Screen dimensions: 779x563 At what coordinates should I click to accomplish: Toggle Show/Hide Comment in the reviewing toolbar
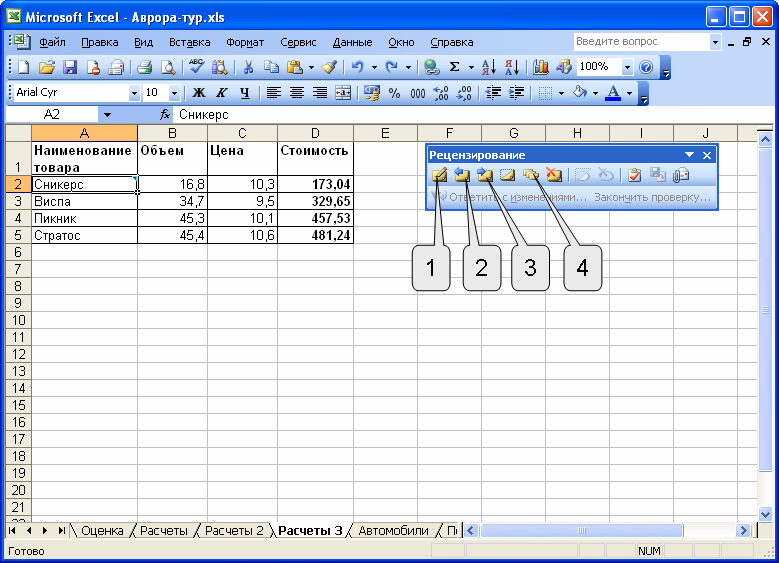tap(508, 175)
